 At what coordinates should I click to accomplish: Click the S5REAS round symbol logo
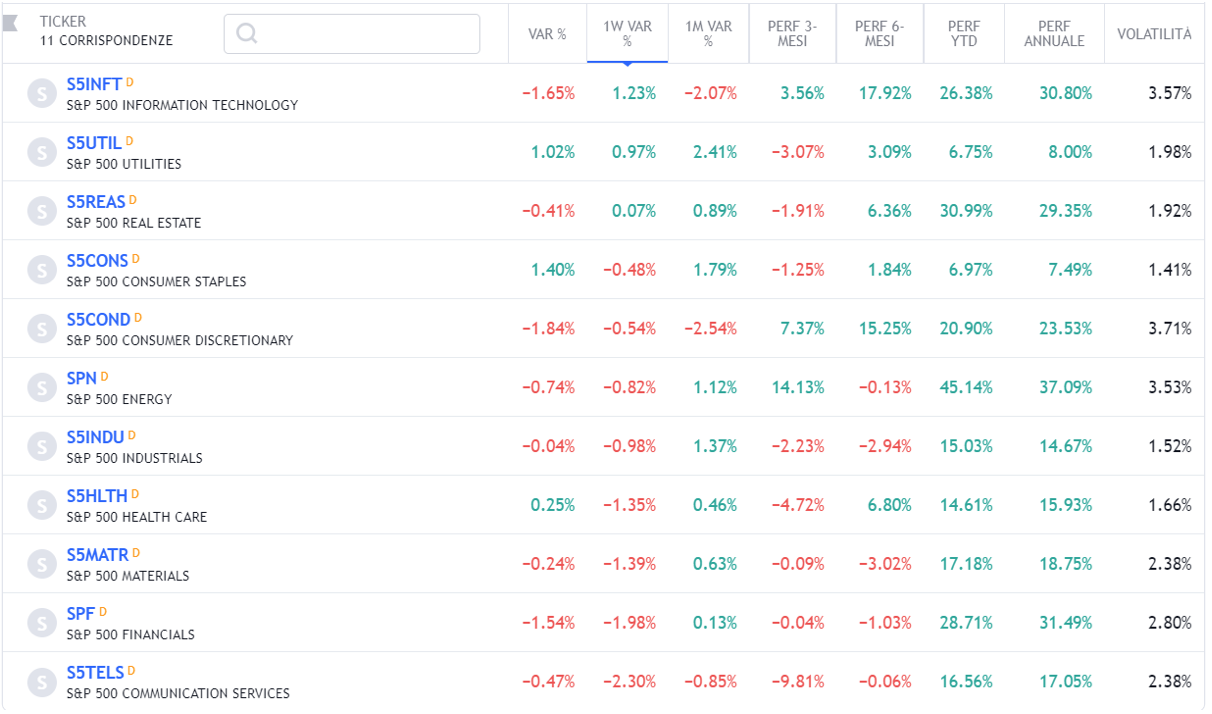41,211
